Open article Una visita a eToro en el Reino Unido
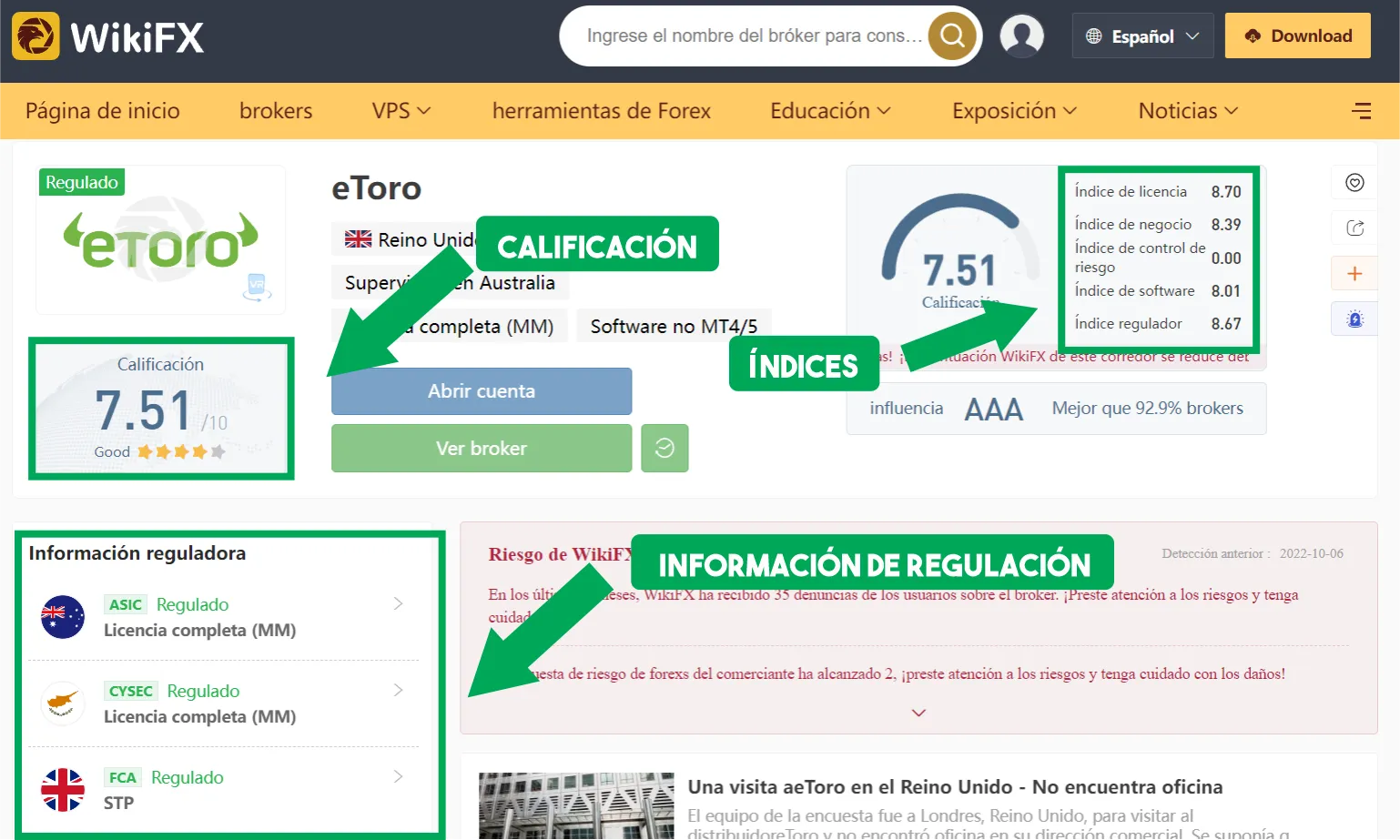The height and width of the screenshot is (840, 1400). (x=955, y=786)
